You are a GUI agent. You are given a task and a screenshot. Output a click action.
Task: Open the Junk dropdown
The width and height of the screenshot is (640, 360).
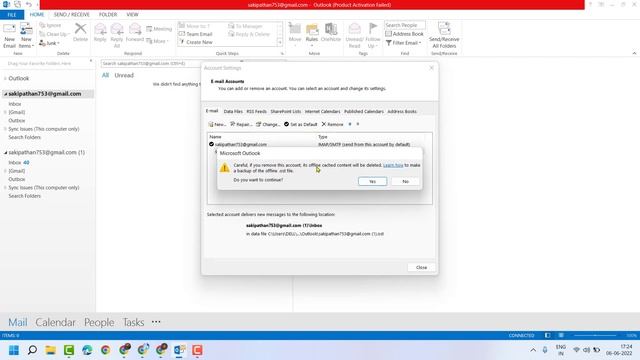click(49, 43)
